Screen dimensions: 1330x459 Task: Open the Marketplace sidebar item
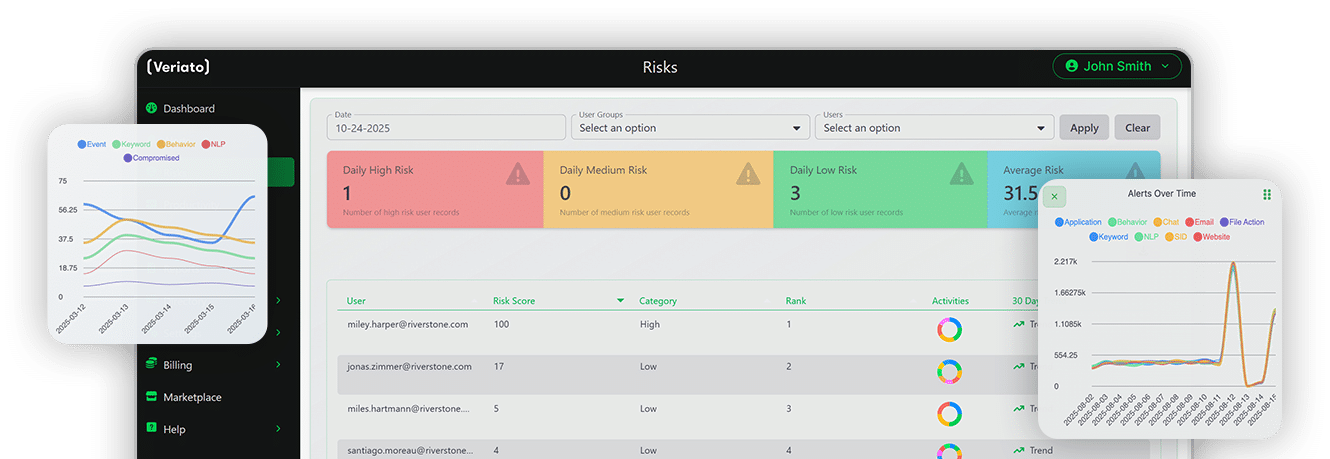(x=192, y=397)
